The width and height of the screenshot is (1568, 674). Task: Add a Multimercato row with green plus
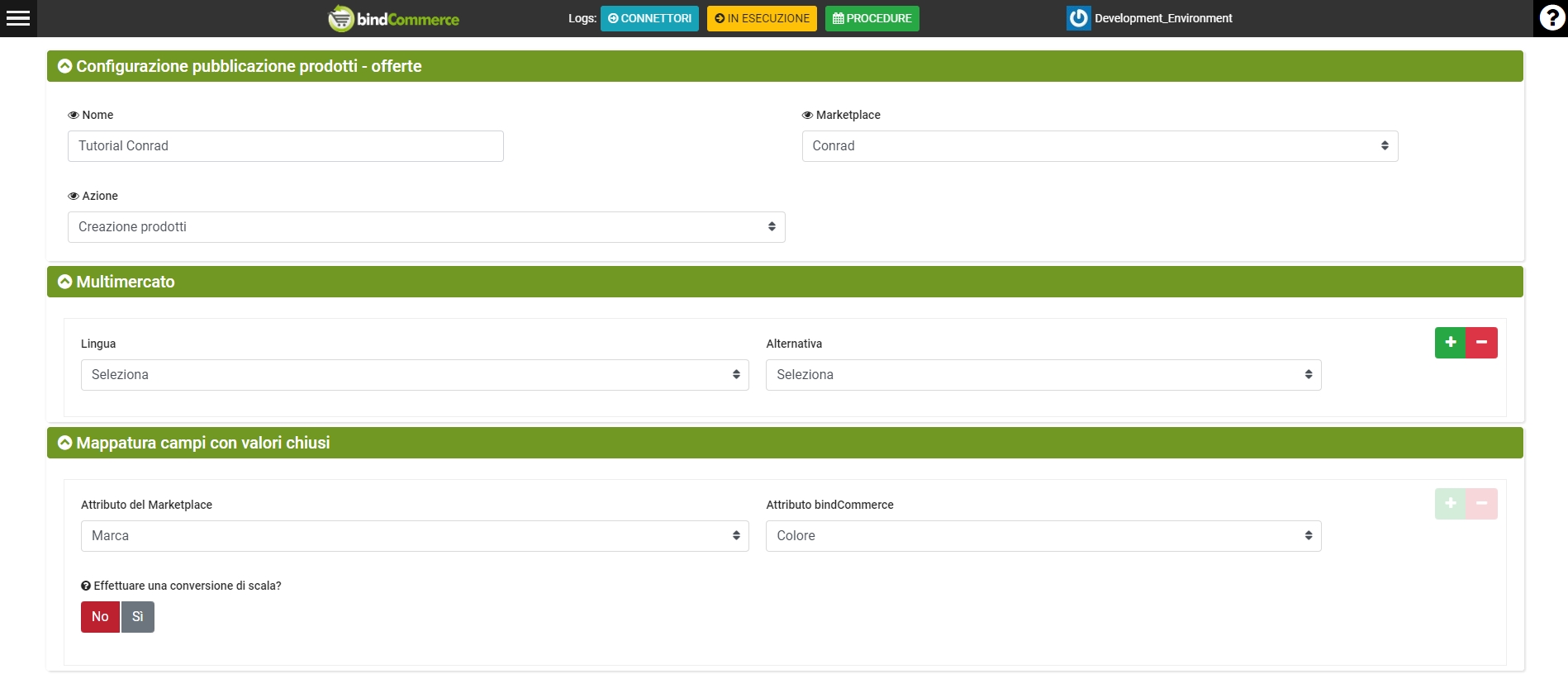(x=1450, y=343)
